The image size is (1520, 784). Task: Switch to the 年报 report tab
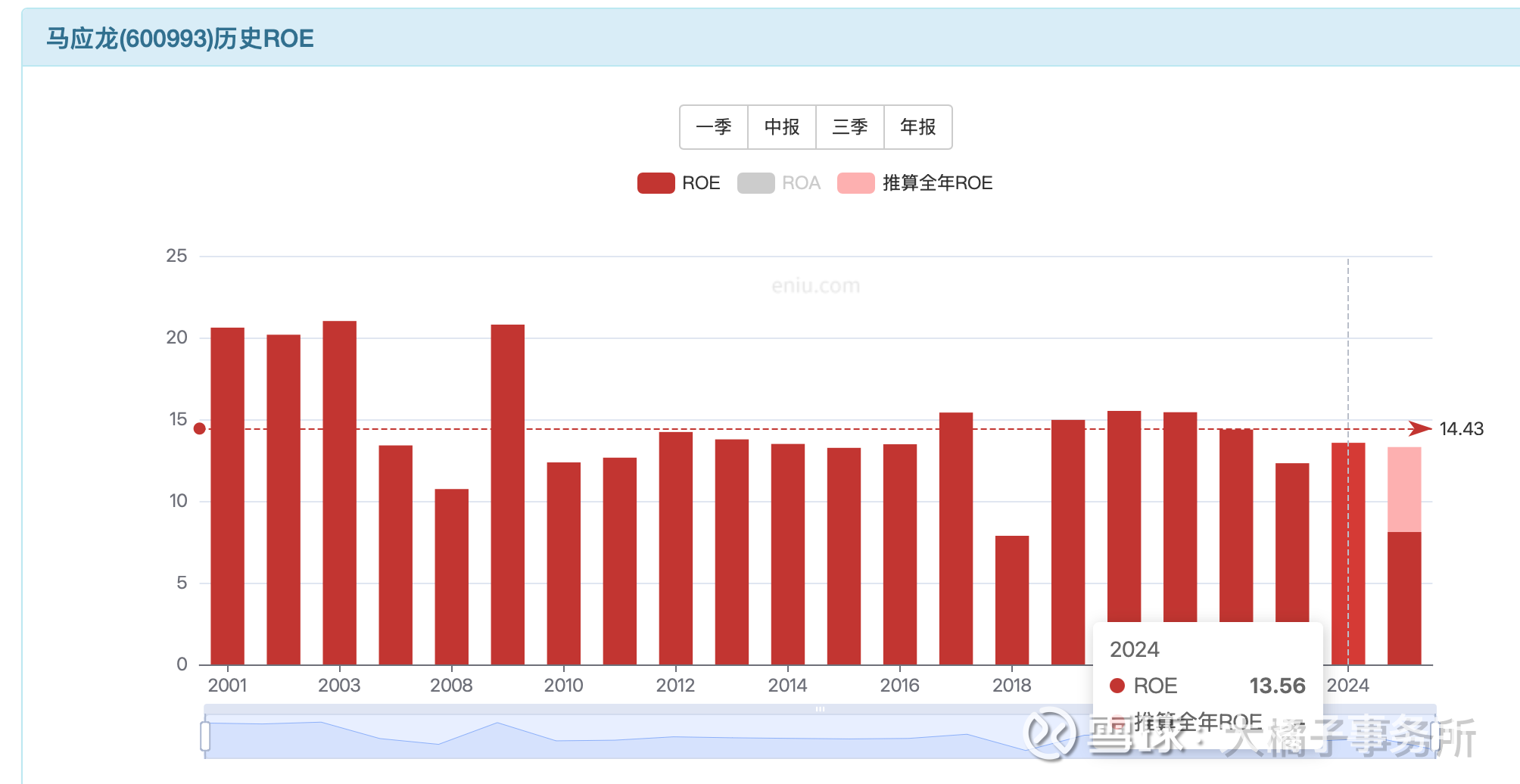(918, 127)
